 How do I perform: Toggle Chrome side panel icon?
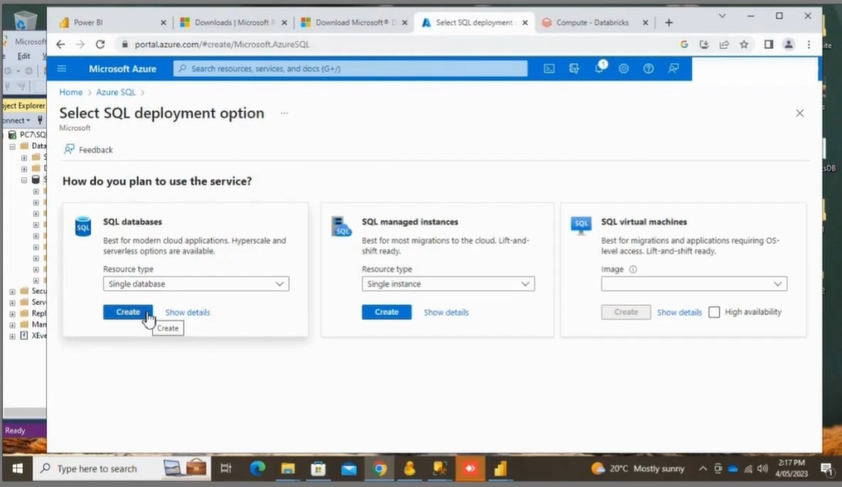point(768,45)
